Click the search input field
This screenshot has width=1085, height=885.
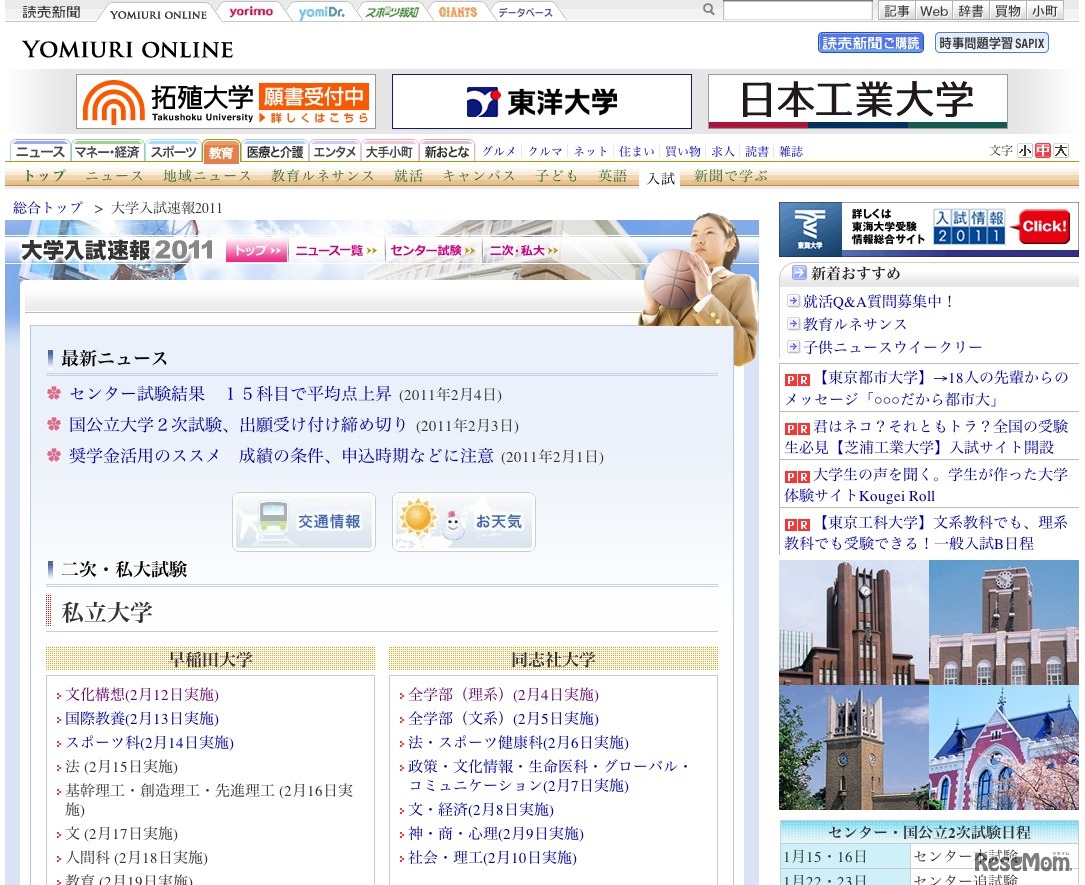click(797, 10)
